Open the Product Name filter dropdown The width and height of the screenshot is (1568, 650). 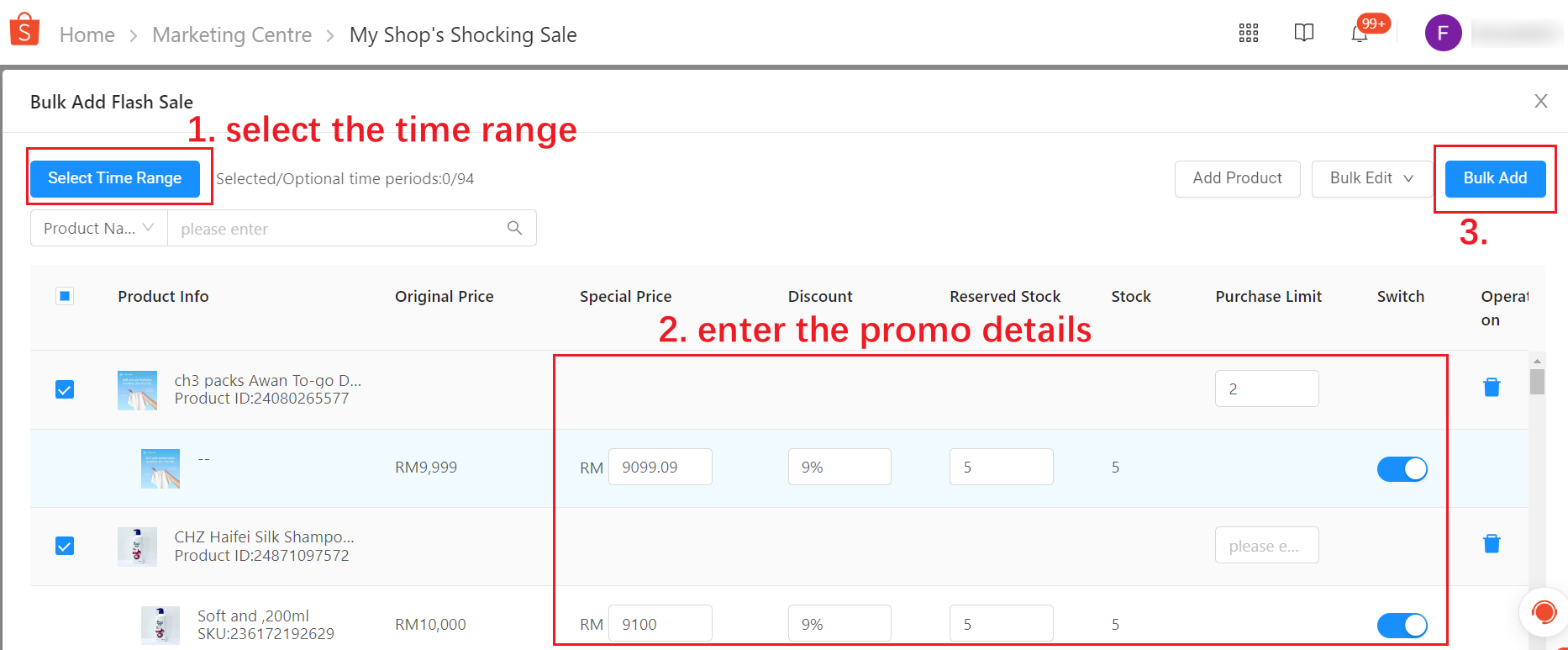coord(97,228)
